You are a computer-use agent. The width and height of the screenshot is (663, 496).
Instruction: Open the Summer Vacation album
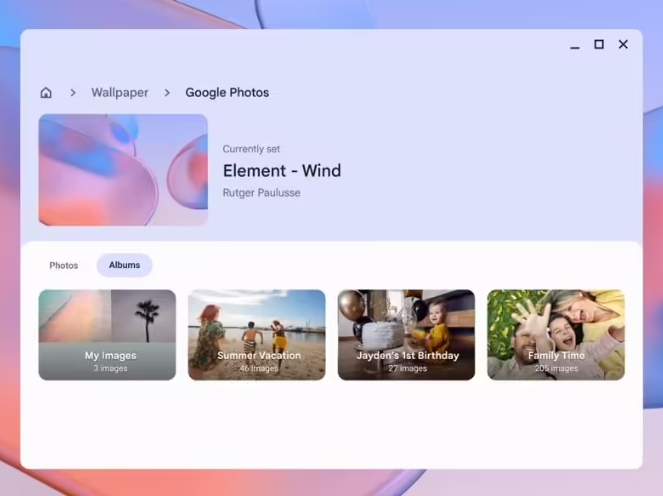257,335
